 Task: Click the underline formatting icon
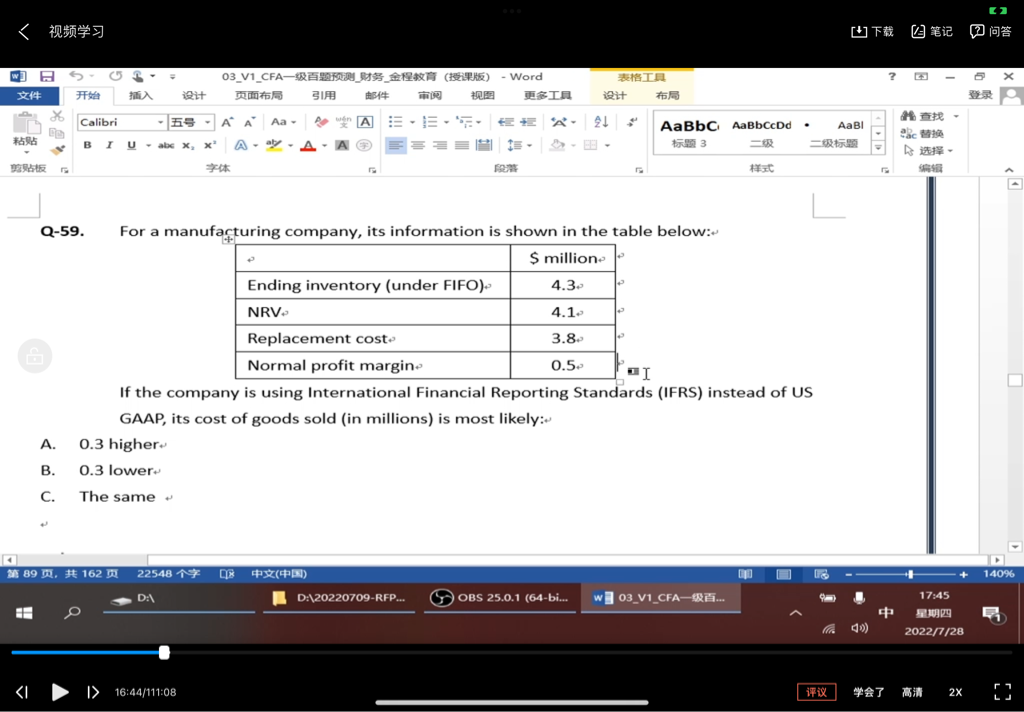pos(131,146)
